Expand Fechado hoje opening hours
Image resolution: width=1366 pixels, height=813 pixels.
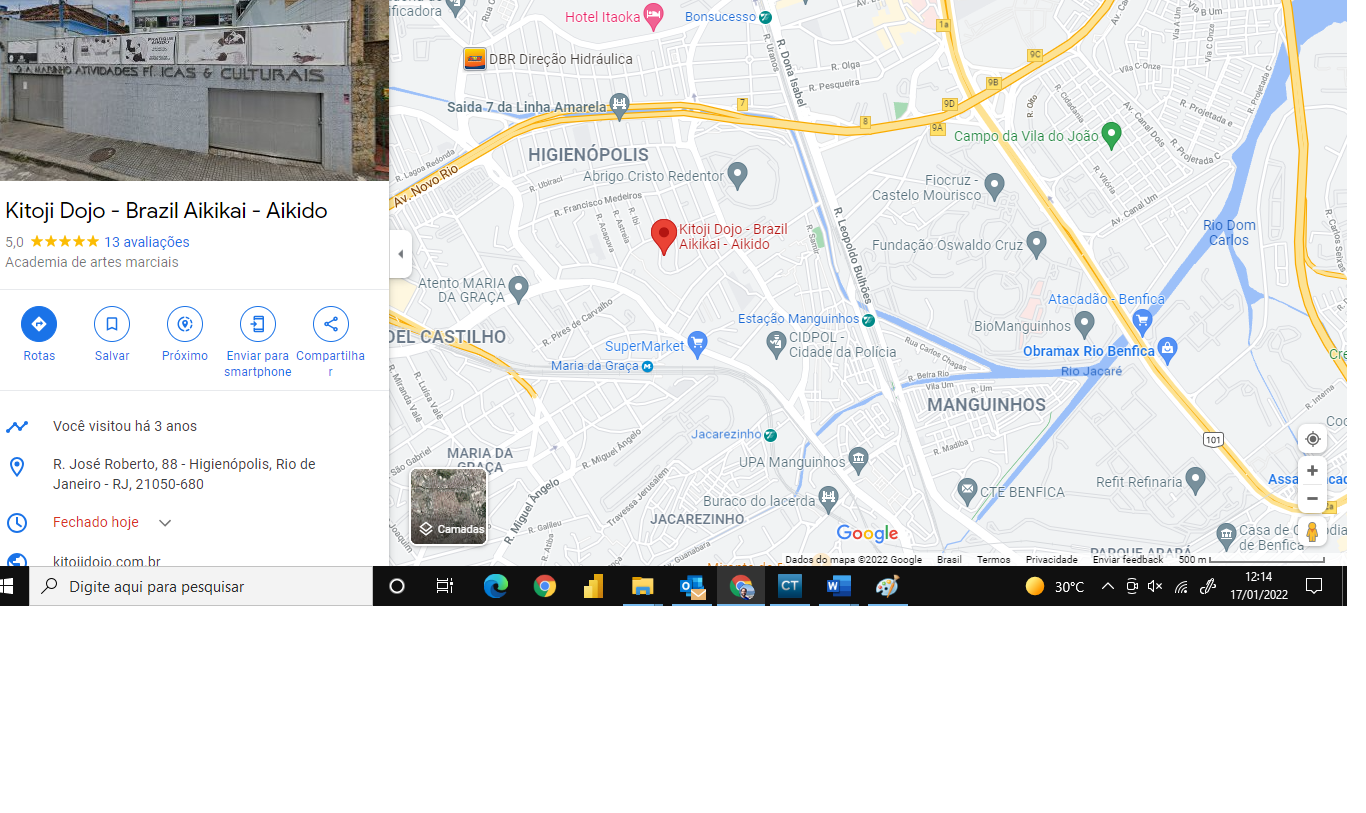click(165, 523)
